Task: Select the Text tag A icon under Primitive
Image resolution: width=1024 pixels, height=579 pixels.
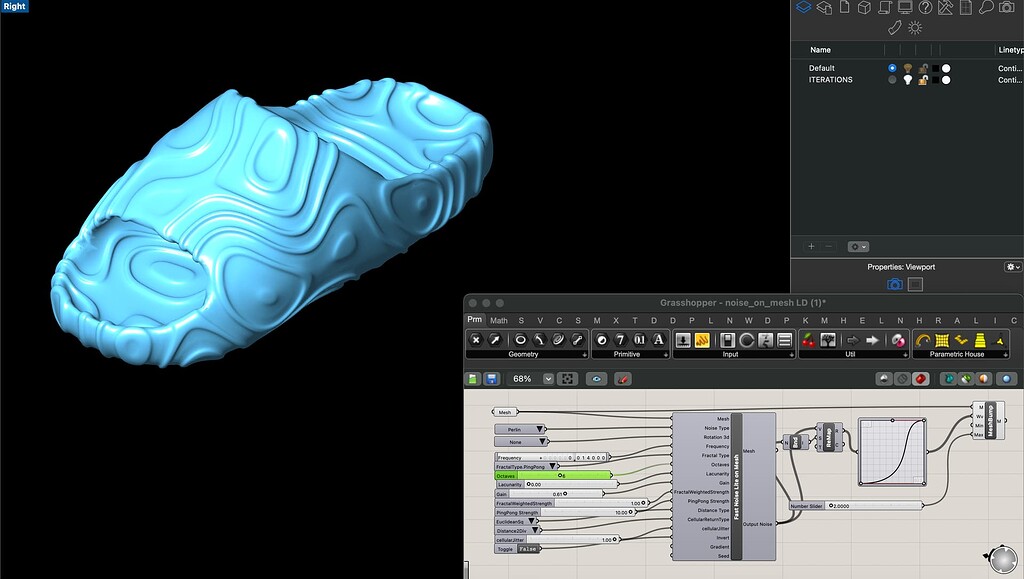Action: (657, 339)
